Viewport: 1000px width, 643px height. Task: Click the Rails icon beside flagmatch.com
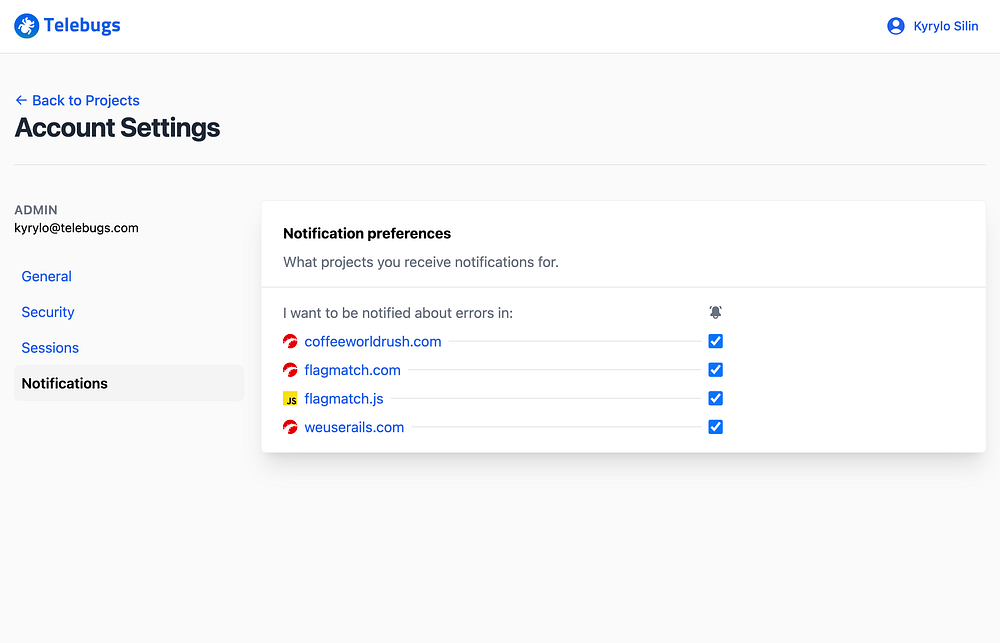[x=291, y=370]
